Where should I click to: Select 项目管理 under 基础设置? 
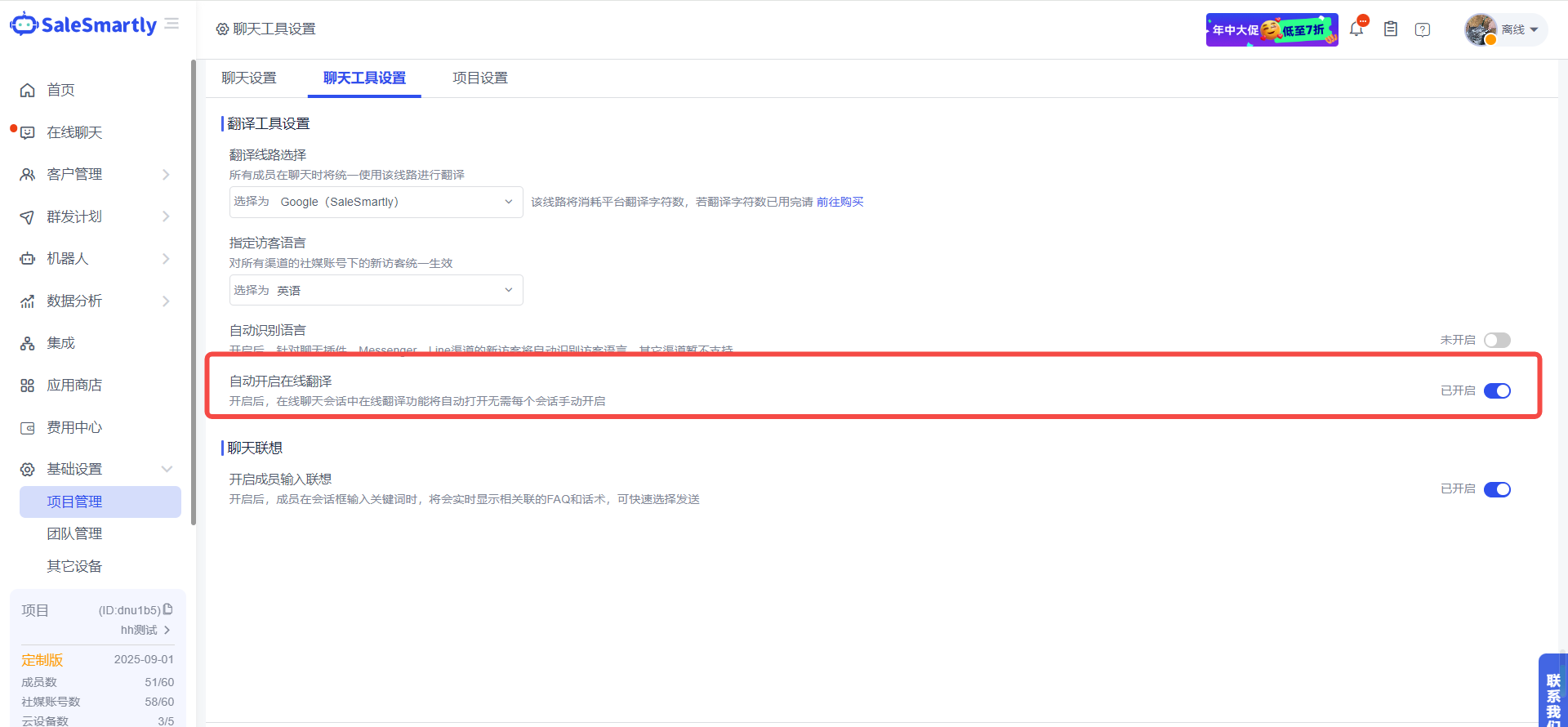point(100,502)
